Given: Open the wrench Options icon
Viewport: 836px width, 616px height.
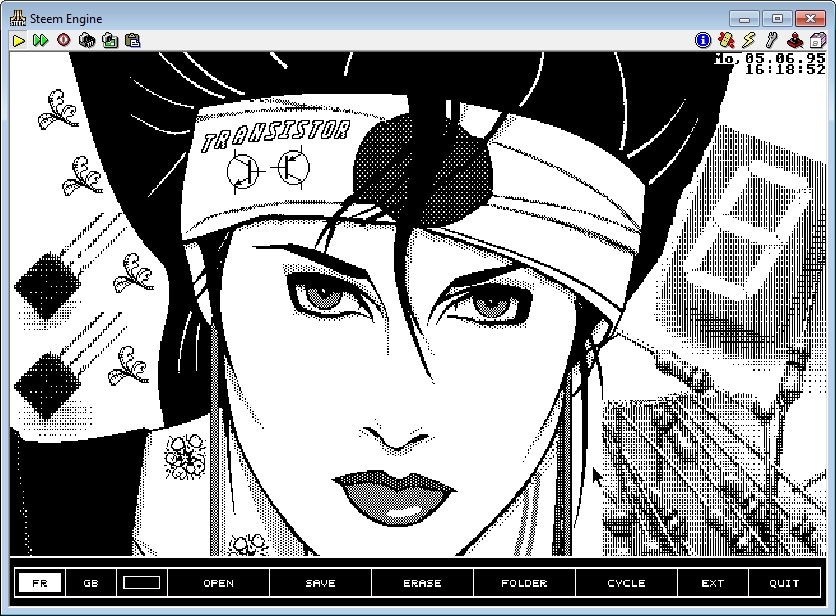Looking at the screenshot, I should point(772,40).
